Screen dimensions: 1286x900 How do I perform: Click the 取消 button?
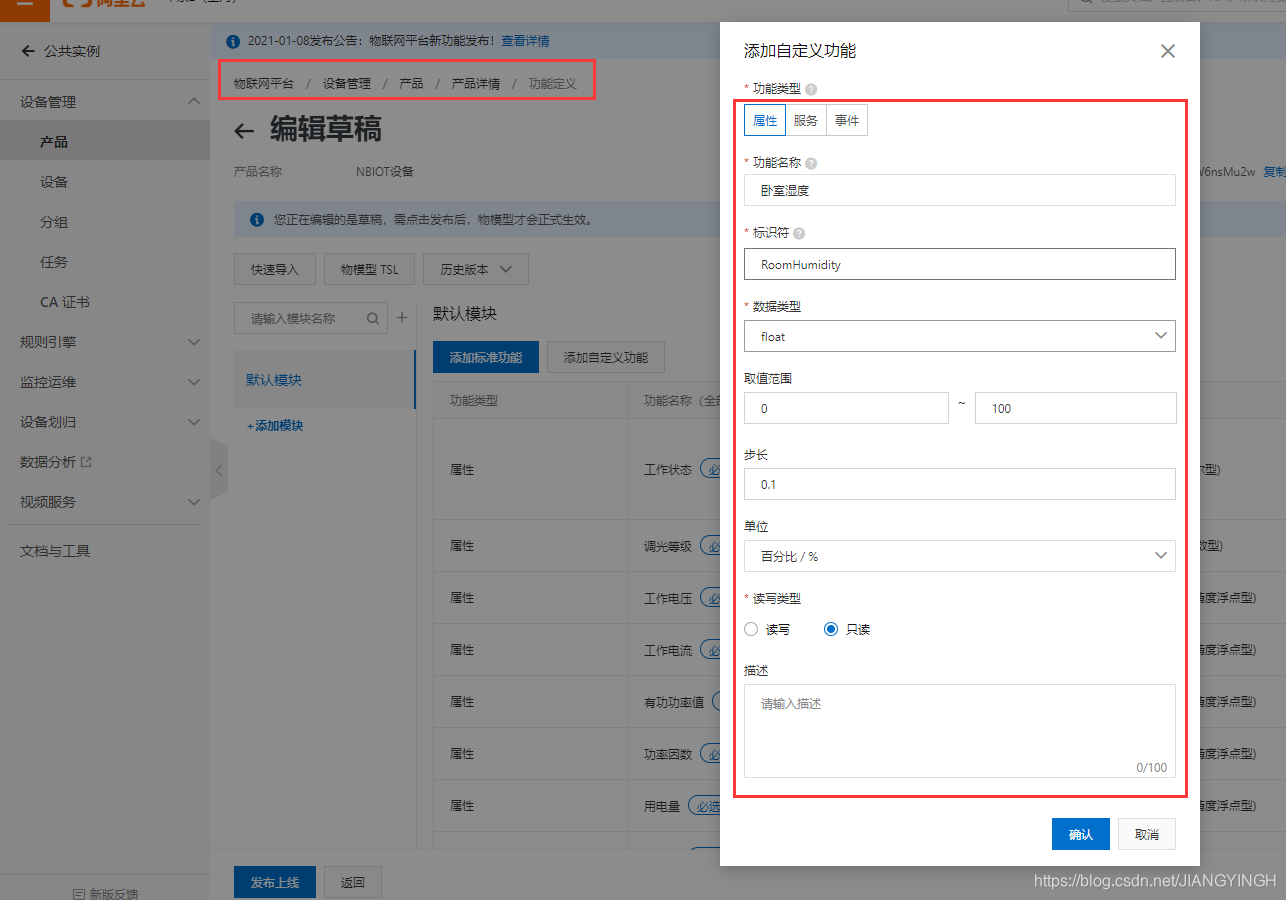pyautogui.click(x=1146, y=834)
